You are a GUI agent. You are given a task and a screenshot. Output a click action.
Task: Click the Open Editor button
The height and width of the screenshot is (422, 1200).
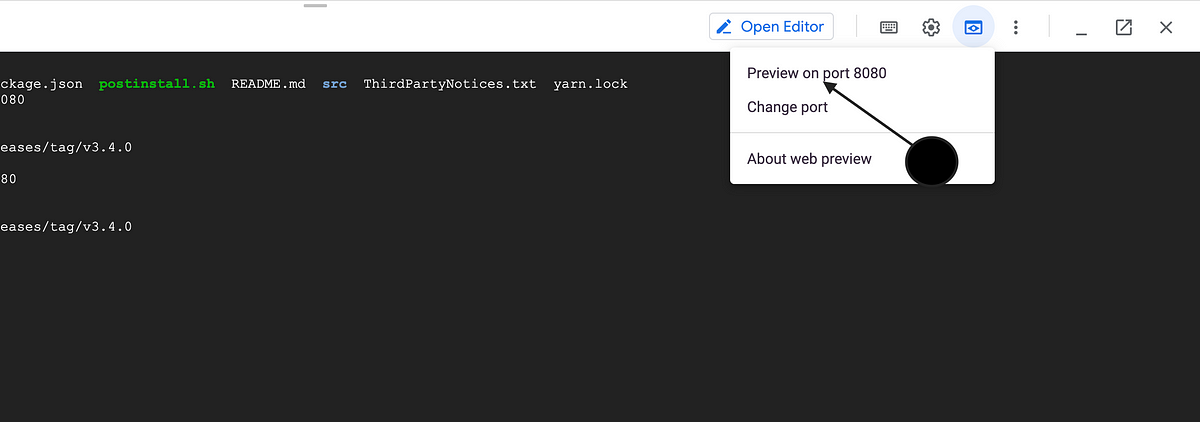(771, 27)
